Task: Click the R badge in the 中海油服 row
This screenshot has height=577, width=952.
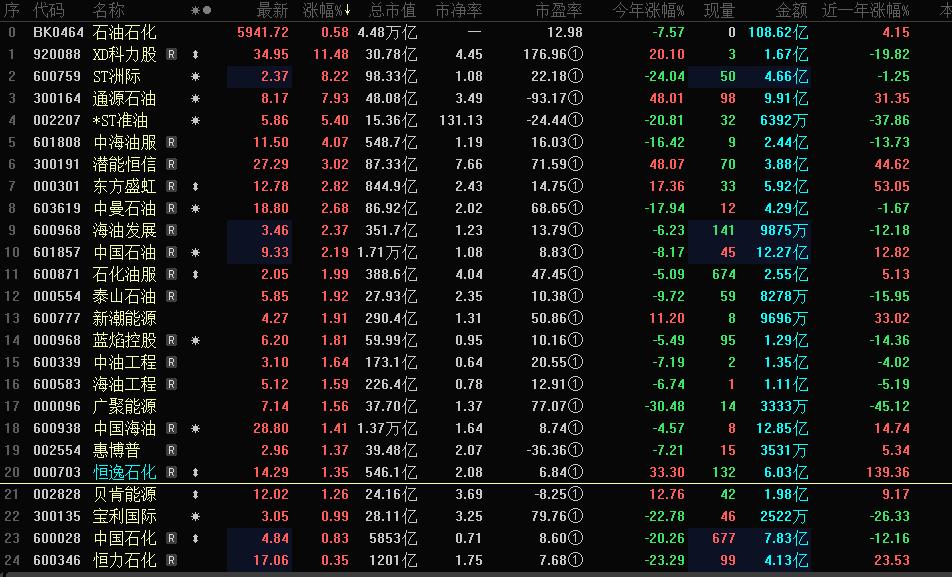Action: click(x=171, y=143)
